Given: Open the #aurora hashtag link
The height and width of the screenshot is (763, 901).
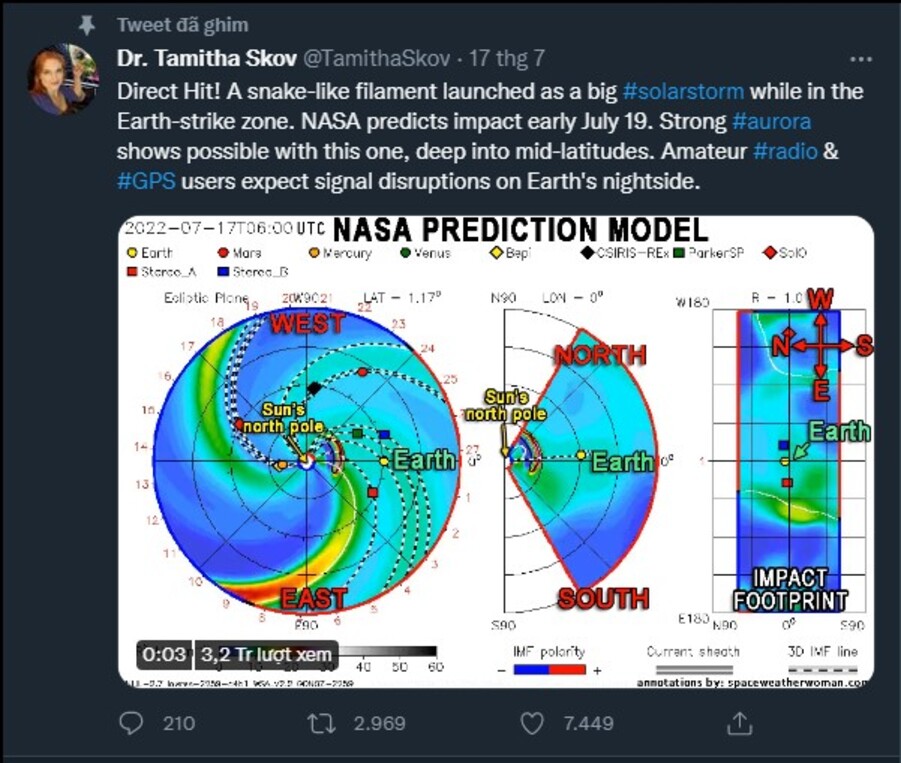Looking at the screenshot, I should click(772, 121).
